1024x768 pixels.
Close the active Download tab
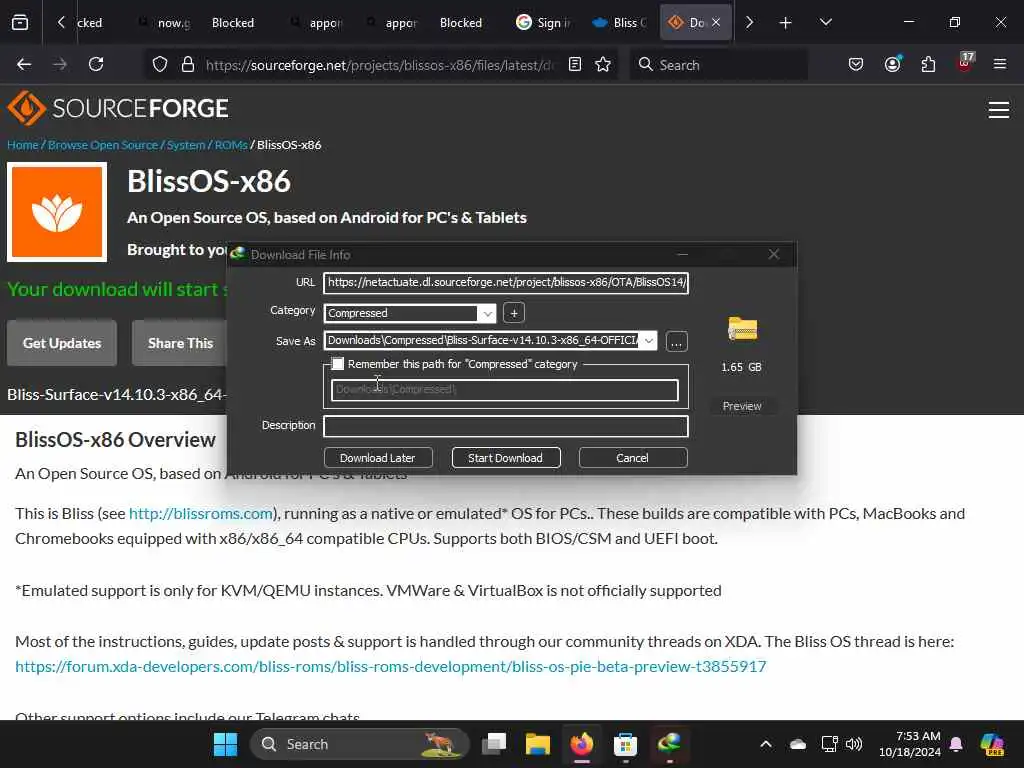716,22
